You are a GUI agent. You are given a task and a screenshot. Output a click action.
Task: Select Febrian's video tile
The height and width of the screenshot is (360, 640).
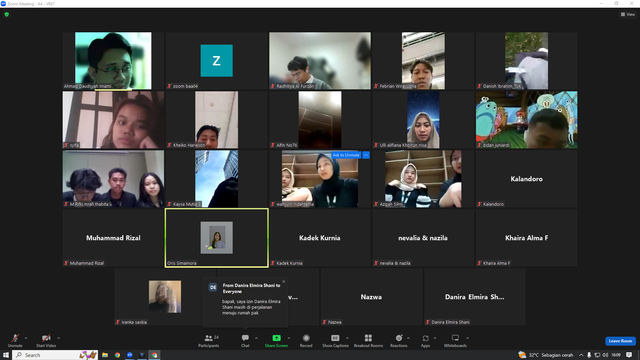click(423, 60)
